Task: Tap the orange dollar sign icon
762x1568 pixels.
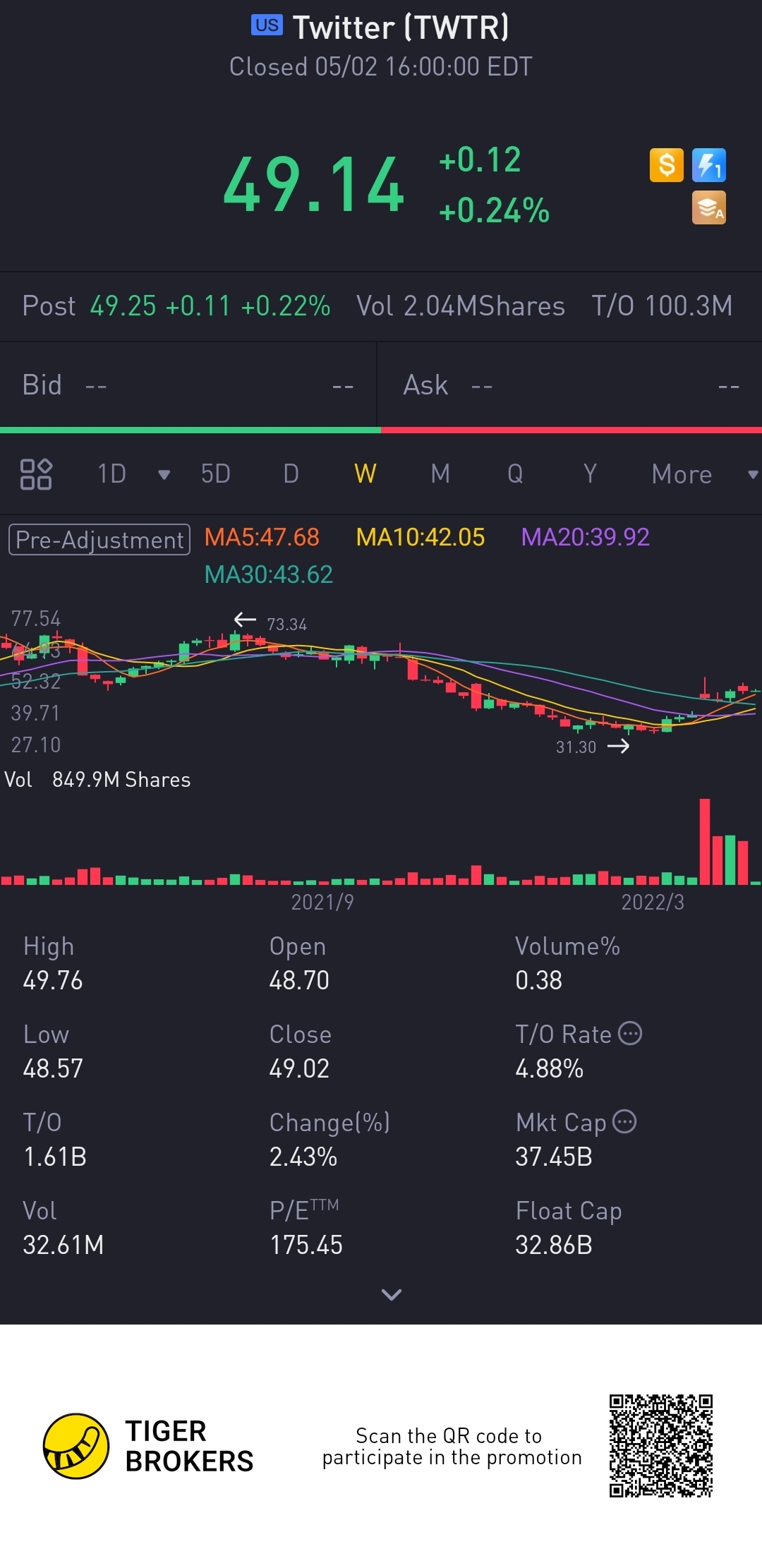Action: point(667,166)
